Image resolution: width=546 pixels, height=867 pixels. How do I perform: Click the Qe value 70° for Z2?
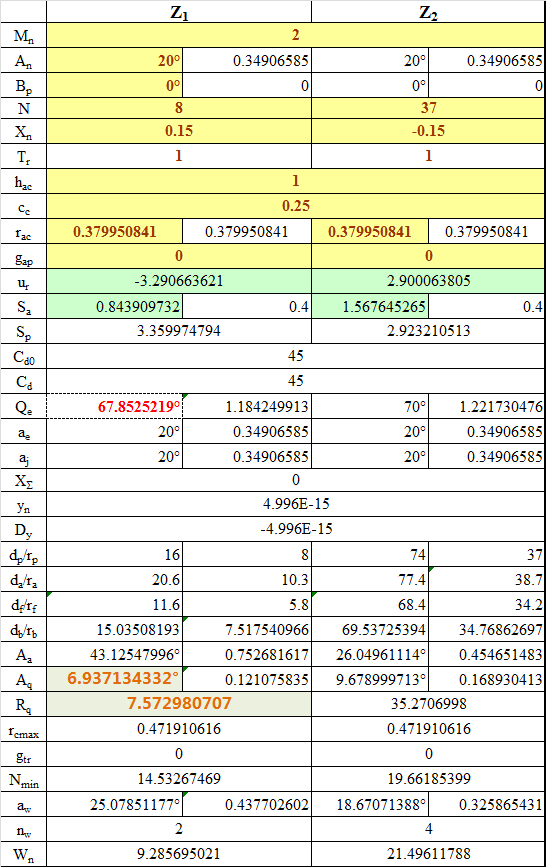(x=370, y=406)
